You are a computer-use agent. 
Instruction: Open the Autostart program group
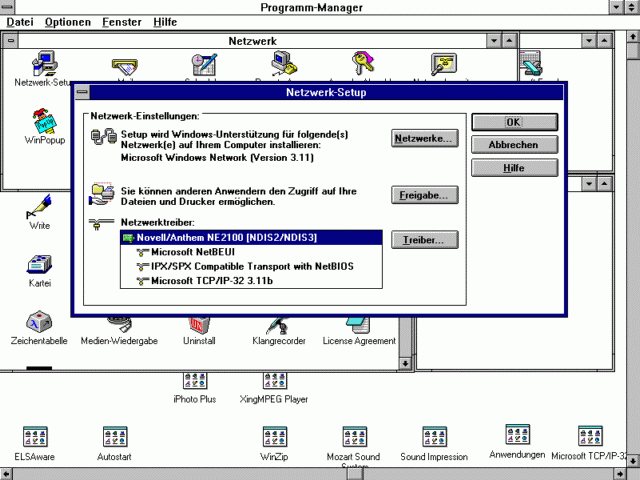pos(116,438)
